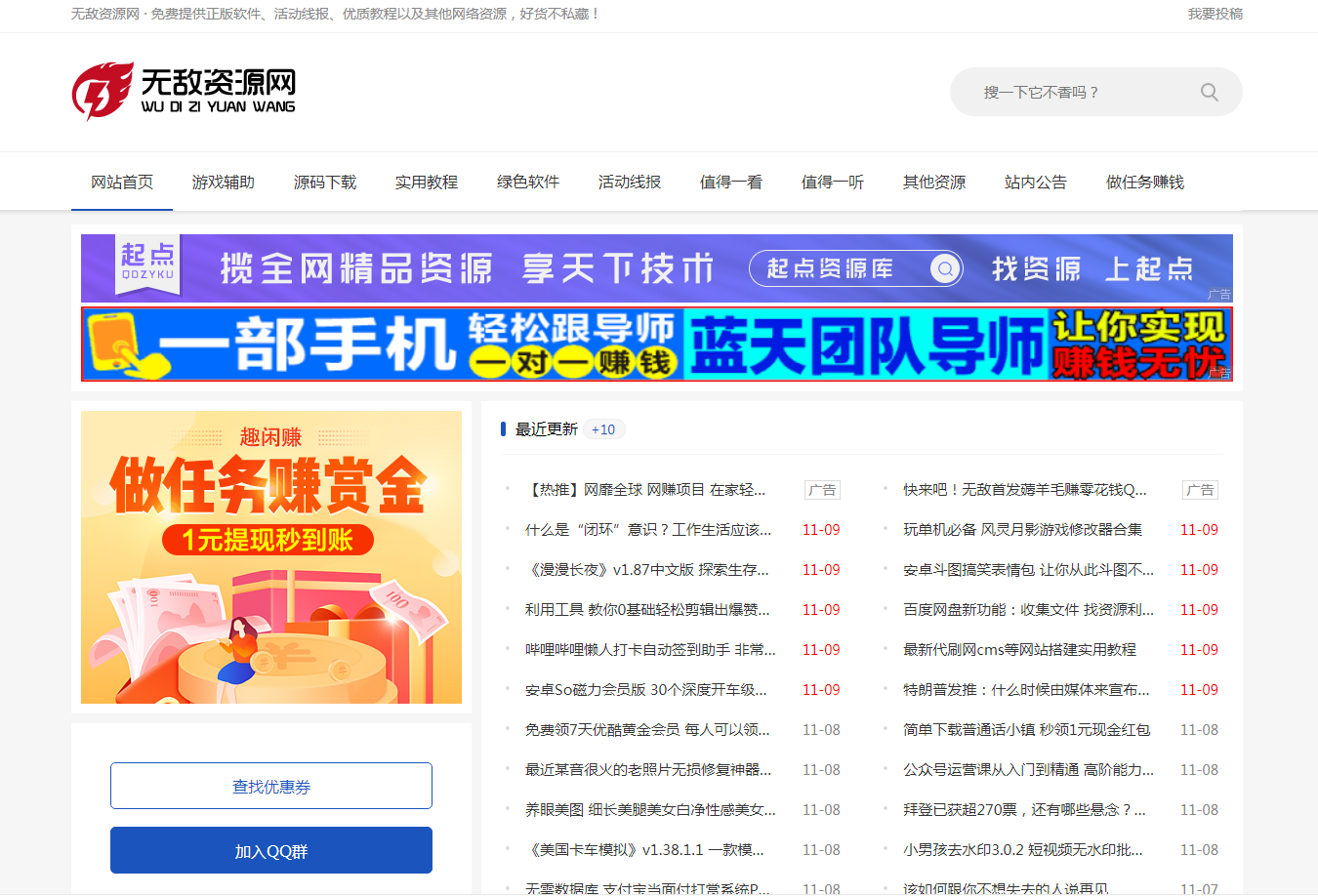The image size is (1318, 896).
Task: Open the 做任务赚钱 menu item
Action: pyautogui.click(x=1144, y=183)
